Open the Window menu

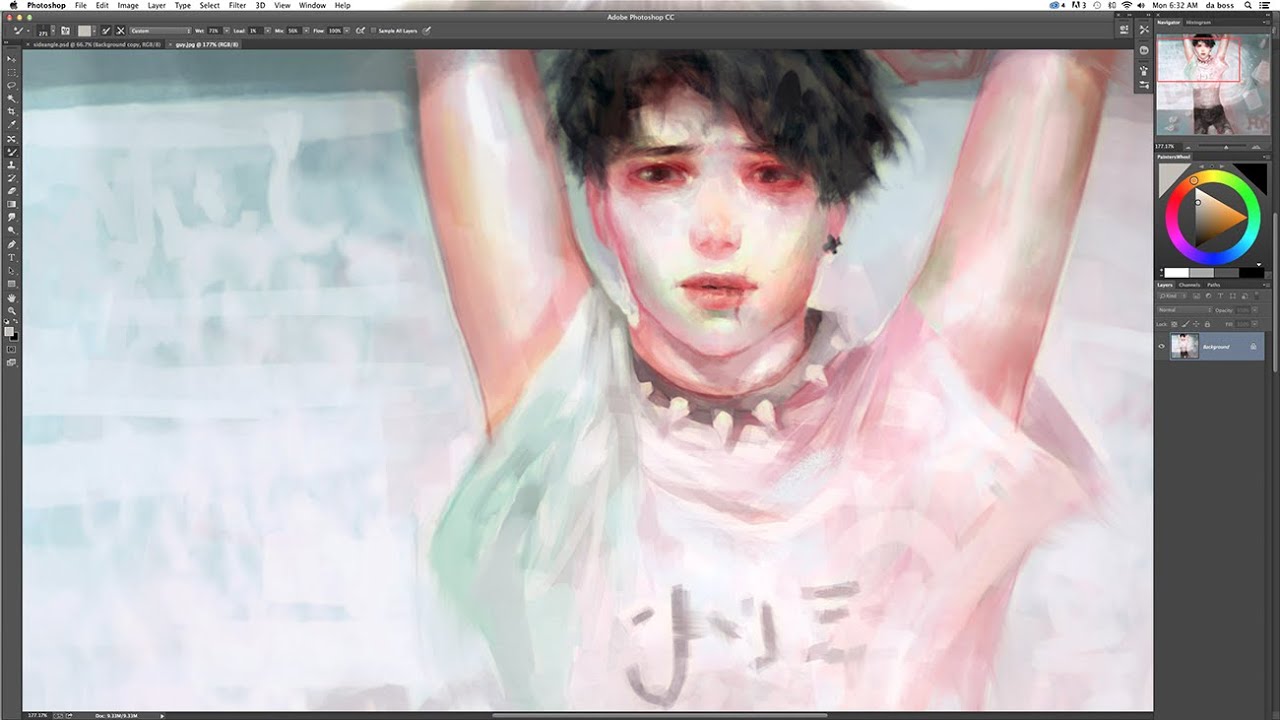click(x=312, y=5)
